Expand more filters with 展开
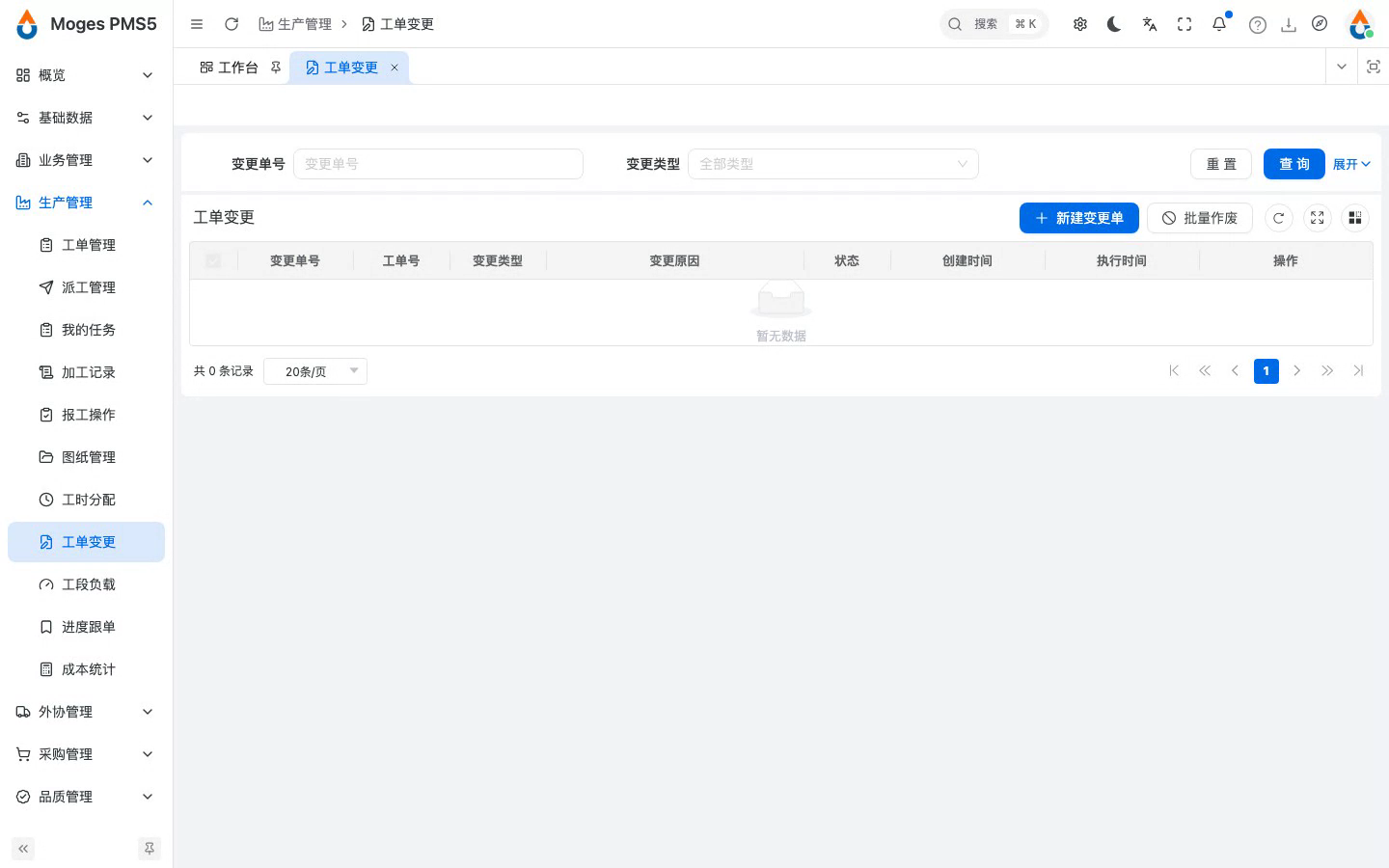 click(x=1351, y=165)
